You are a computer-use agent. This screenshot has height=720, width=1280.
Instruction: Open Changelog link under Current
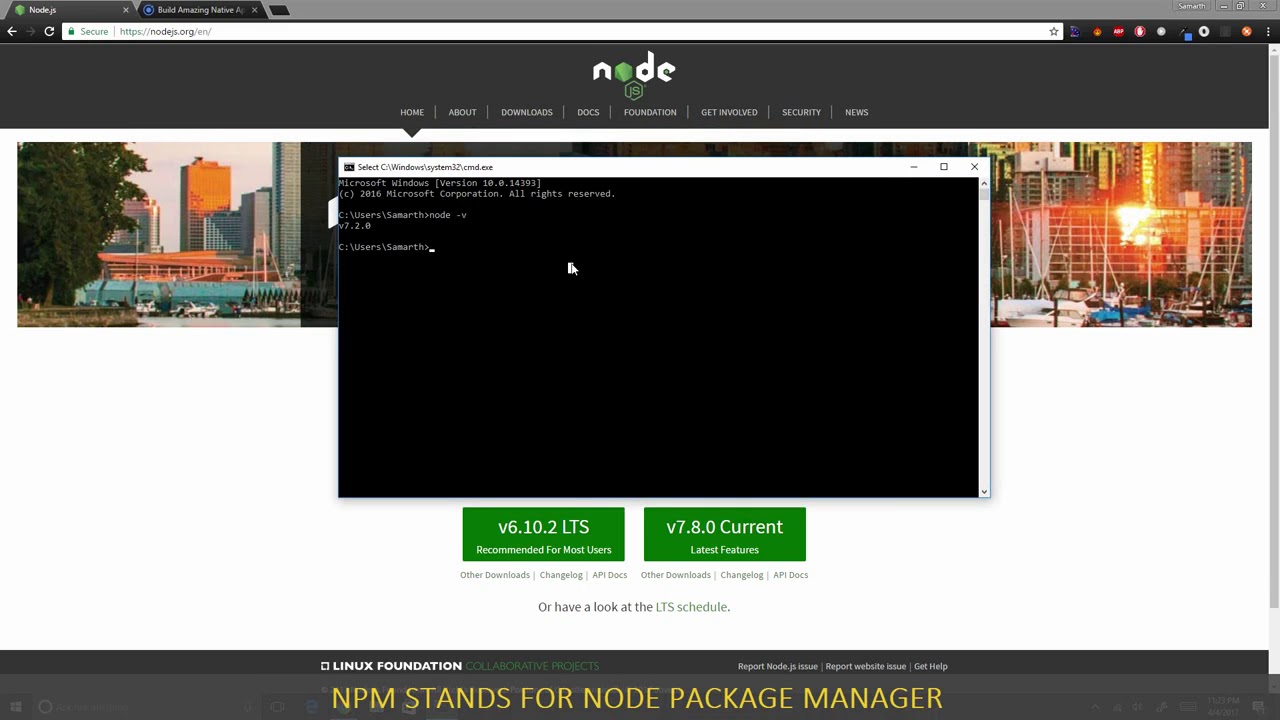click(x=742, y=575)
